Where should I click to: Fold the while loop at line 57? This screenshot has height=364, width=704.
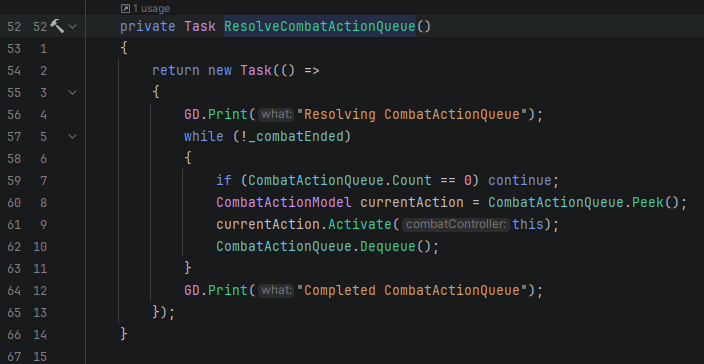73,136
